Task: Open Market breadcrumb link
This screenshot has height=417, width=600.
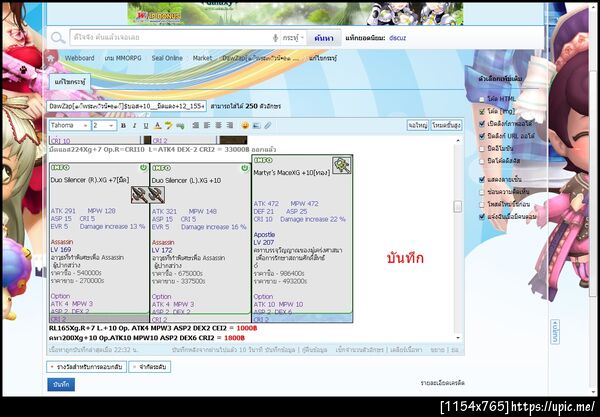Action: pyautogui.click(x=202, y=58)
